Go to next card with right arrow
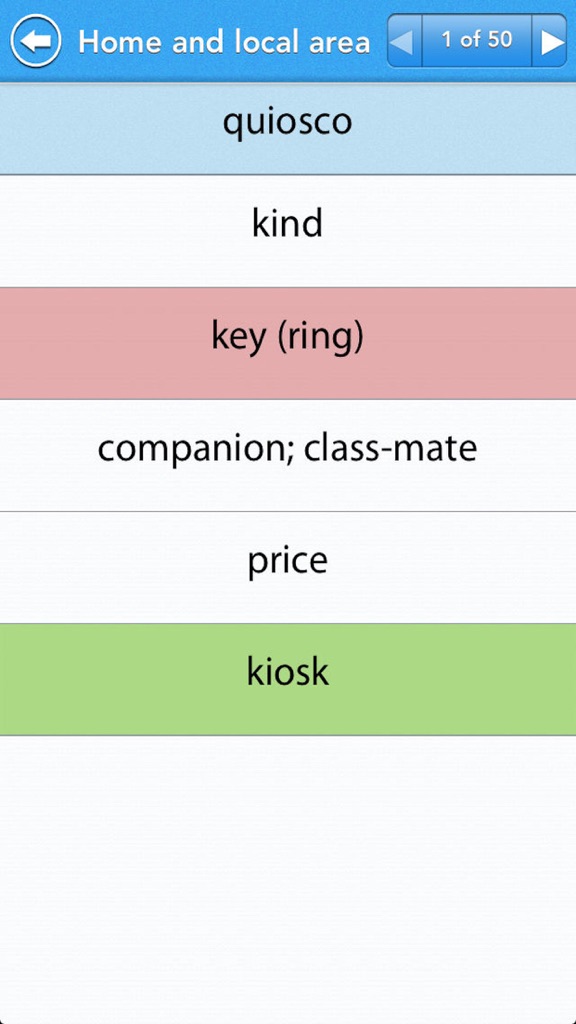Screen dimensions: 576x1024 pos(550,41)
